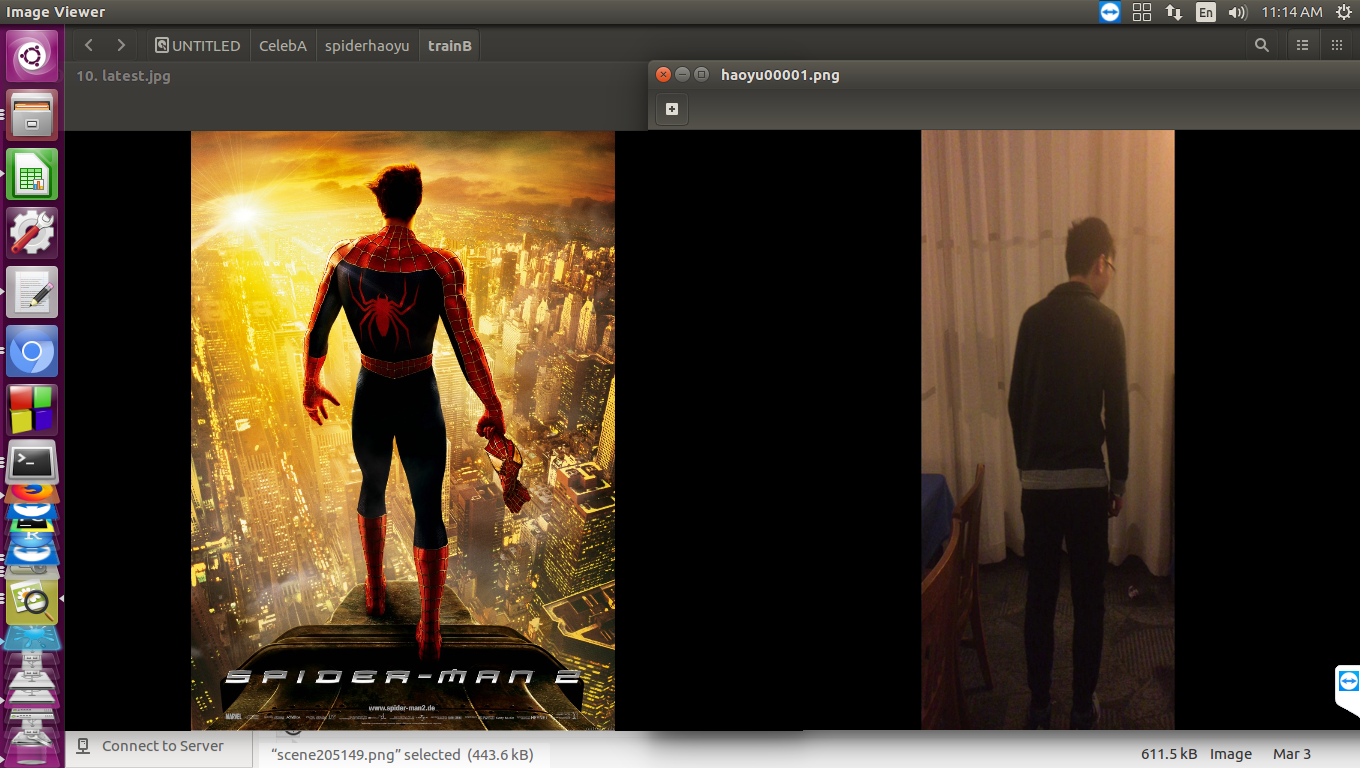Open the Terminal from the dock
The image size is (1360, 768).
(32, 462)
